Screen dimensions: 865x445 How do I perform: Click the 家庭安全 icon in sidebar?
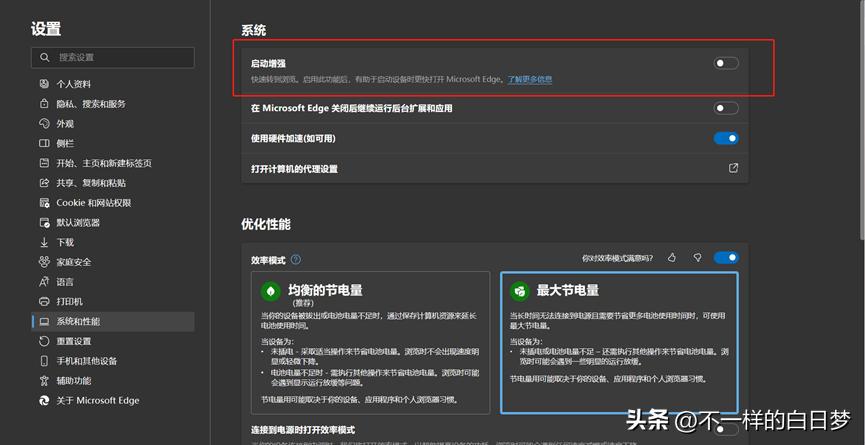click(44, 262)
